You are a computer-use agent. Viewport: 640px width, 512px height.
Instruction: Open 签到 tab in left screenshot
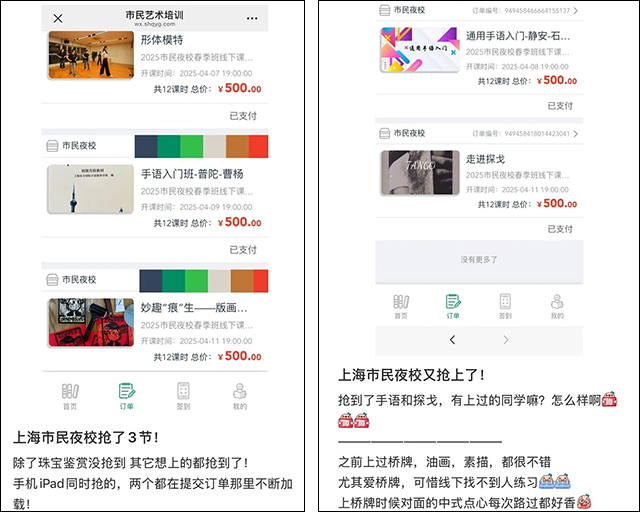coord(183,396)
